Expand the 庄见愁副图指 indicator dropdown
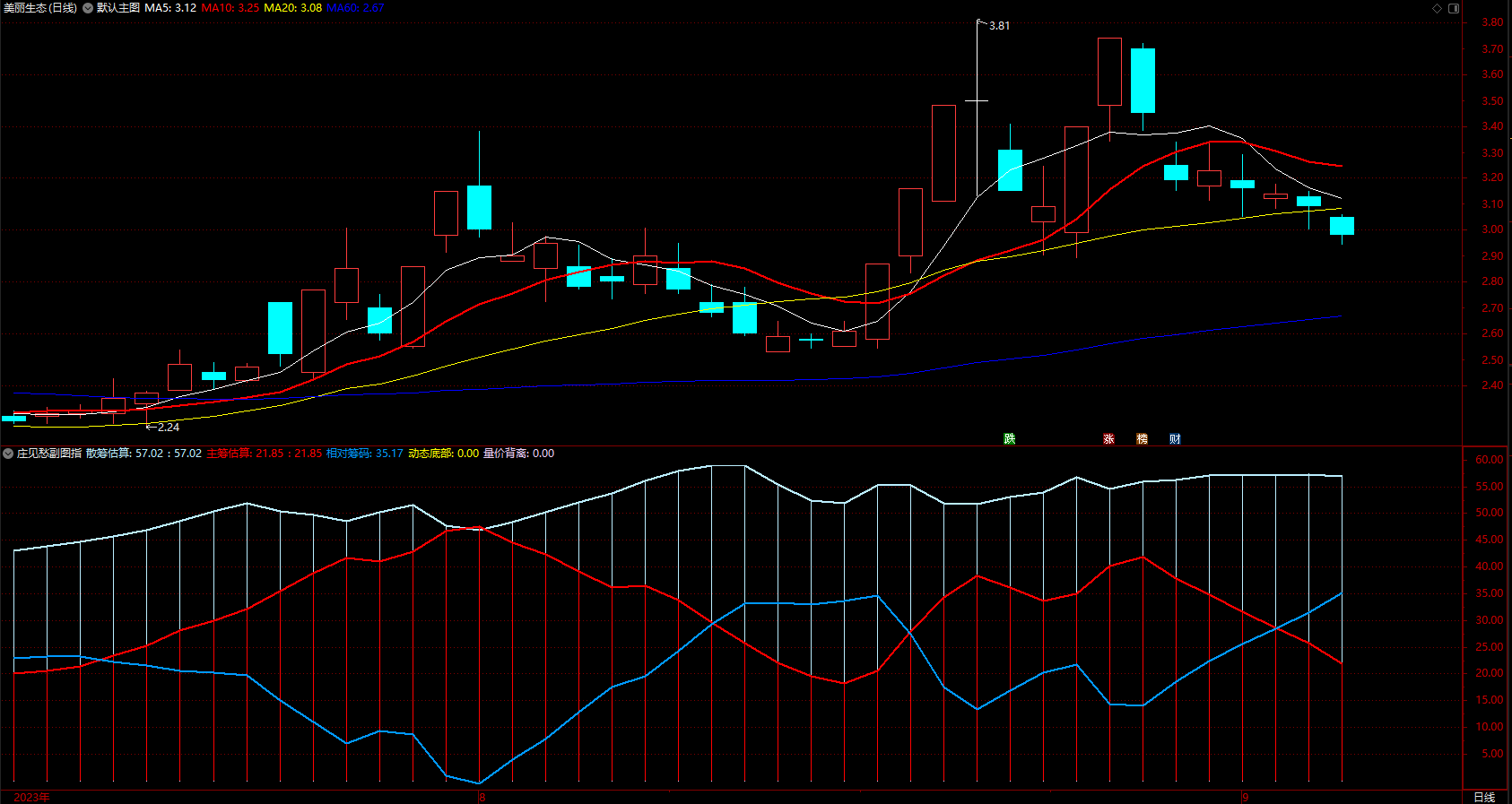 8,454
